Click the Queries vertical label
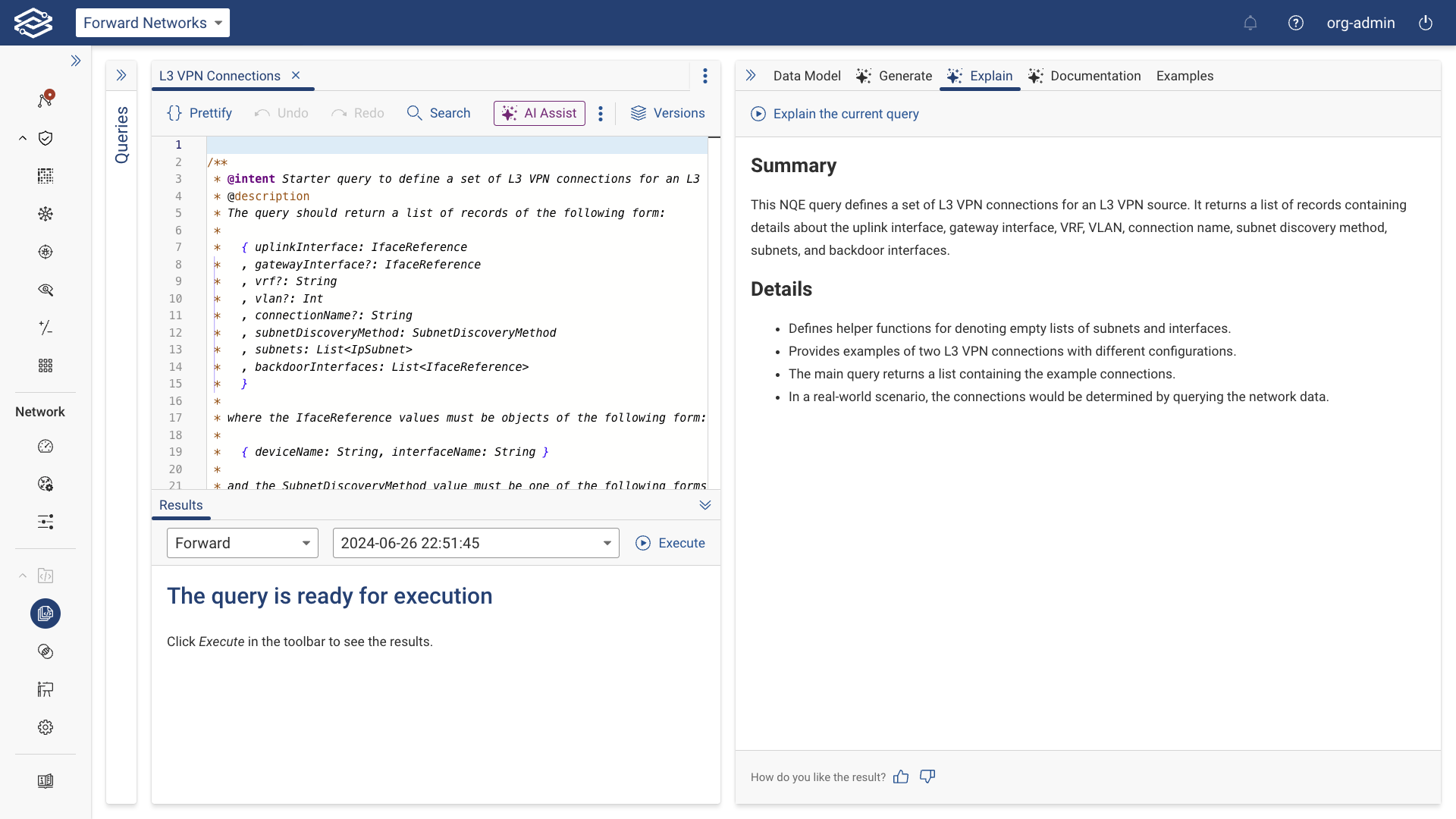The image size is (1456, 819). click(121, 135)
